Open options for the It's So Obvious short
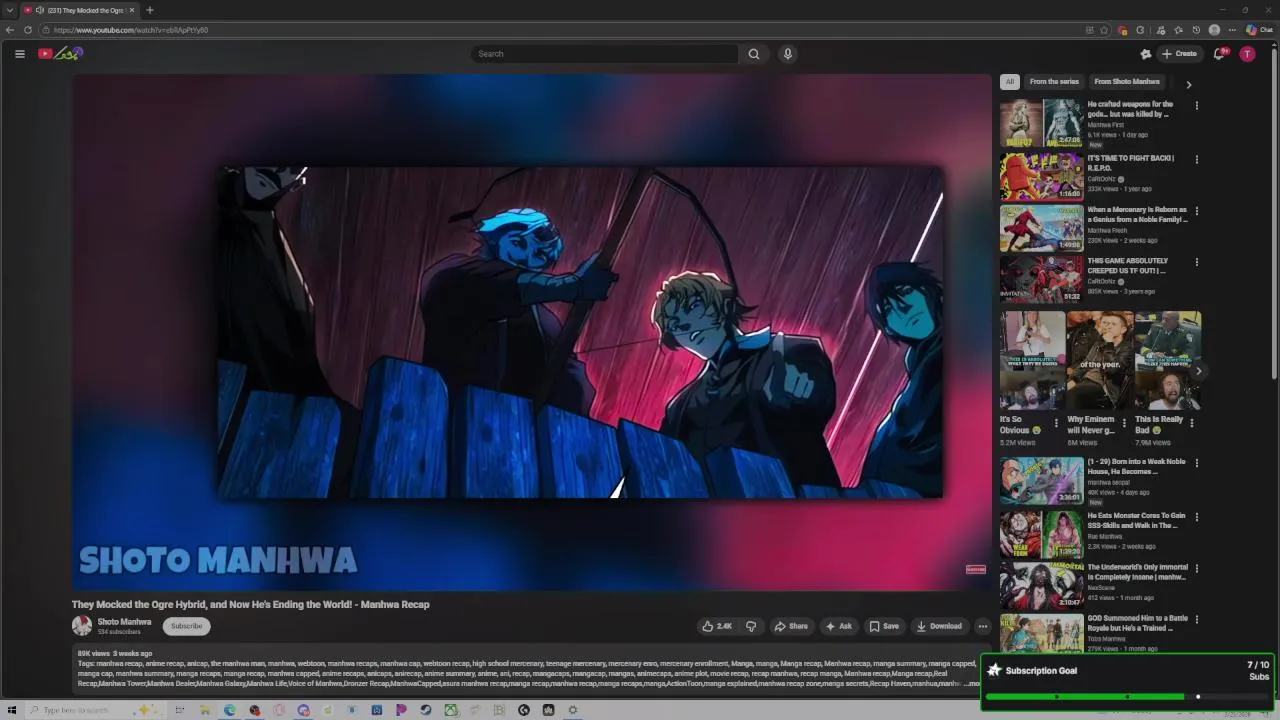 click(1056, 422)
